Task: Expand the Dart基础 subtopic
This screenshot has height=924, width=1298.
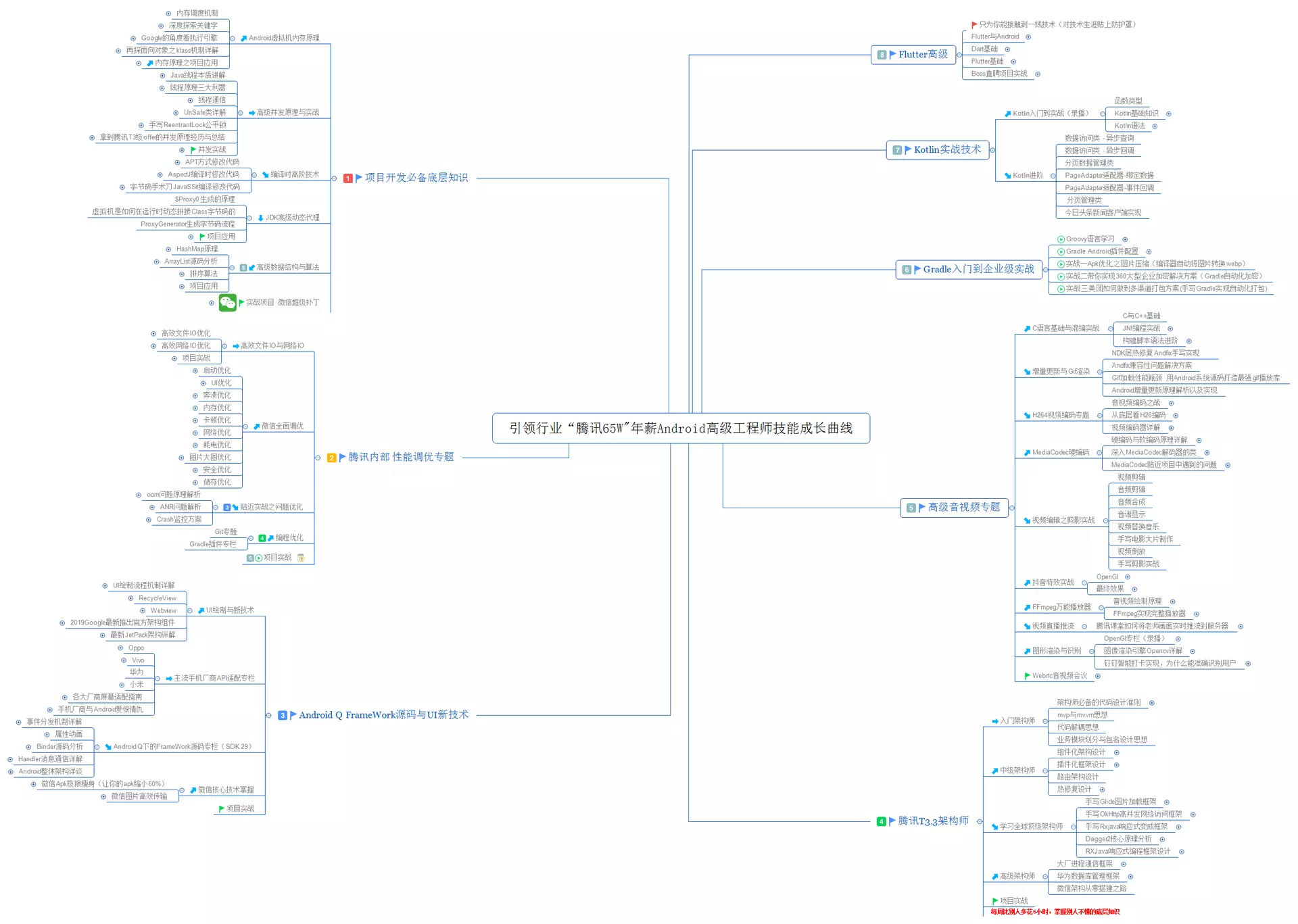Action: pyautogui.click(x=1007, y=49)
